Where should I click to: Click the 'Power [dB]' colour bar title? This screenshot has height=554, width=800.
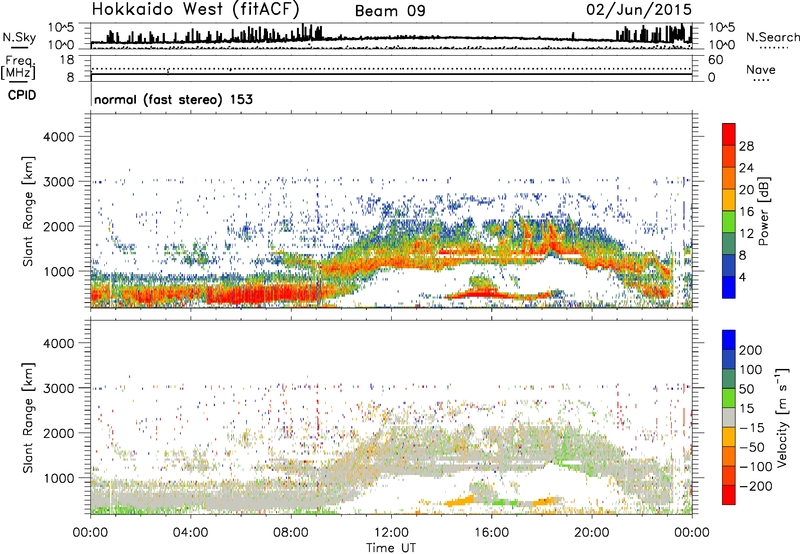click(x=763, y=211)
